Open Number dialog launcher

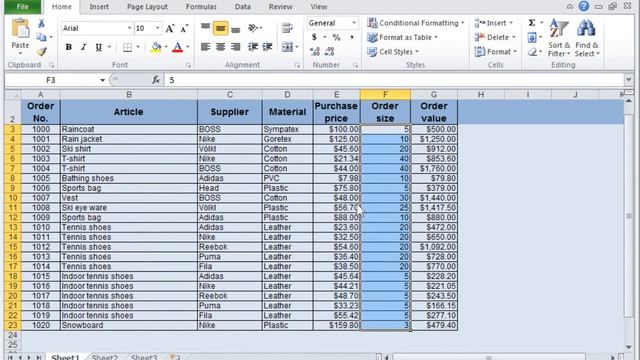tap(356, 65)
